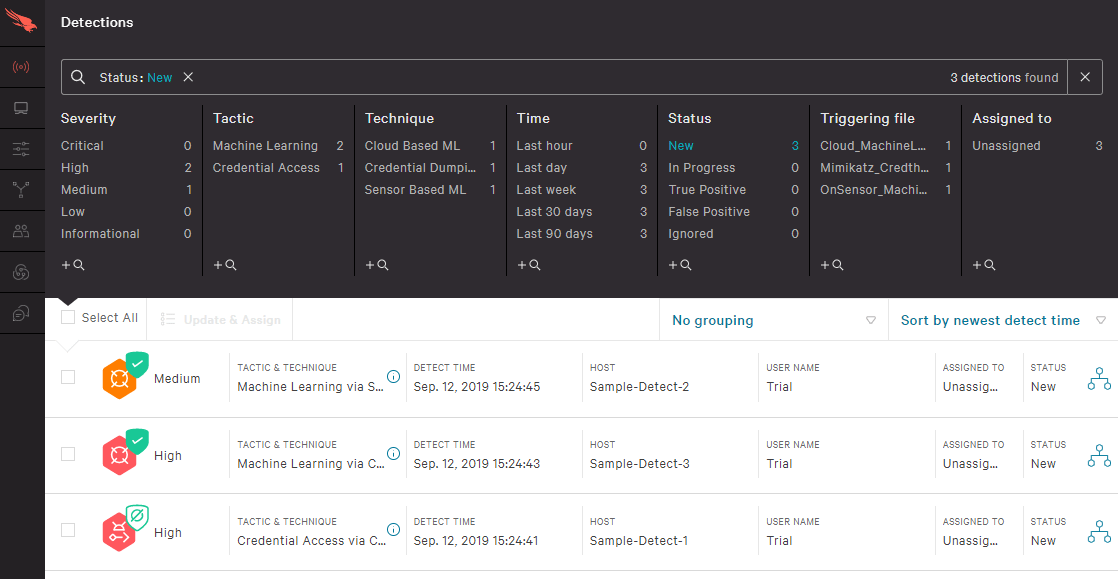
Task: Filter detections by Last day
Action: [x=544, y=167]
